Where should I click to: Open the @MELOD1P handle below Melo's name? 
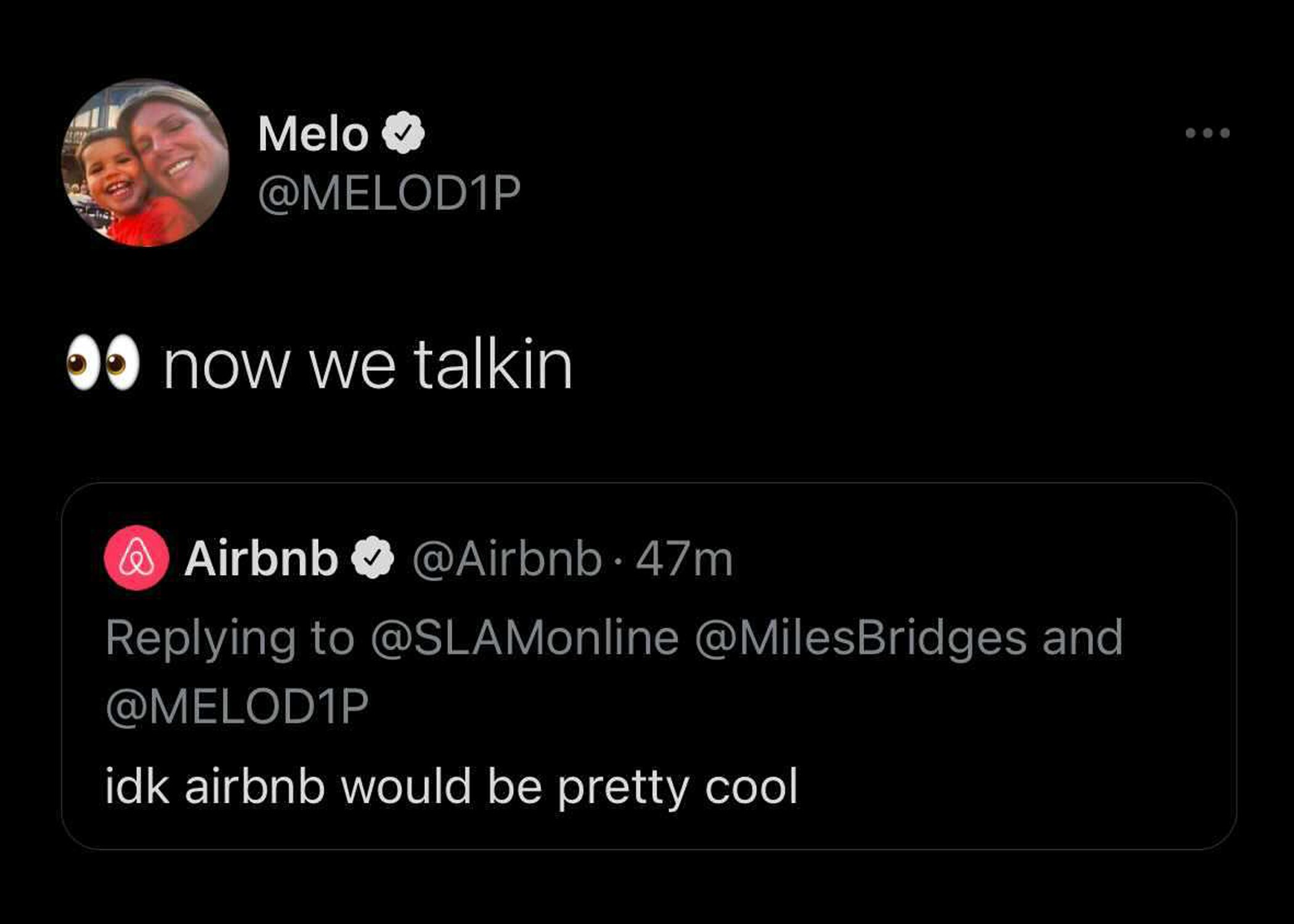[x=389, y=193]
